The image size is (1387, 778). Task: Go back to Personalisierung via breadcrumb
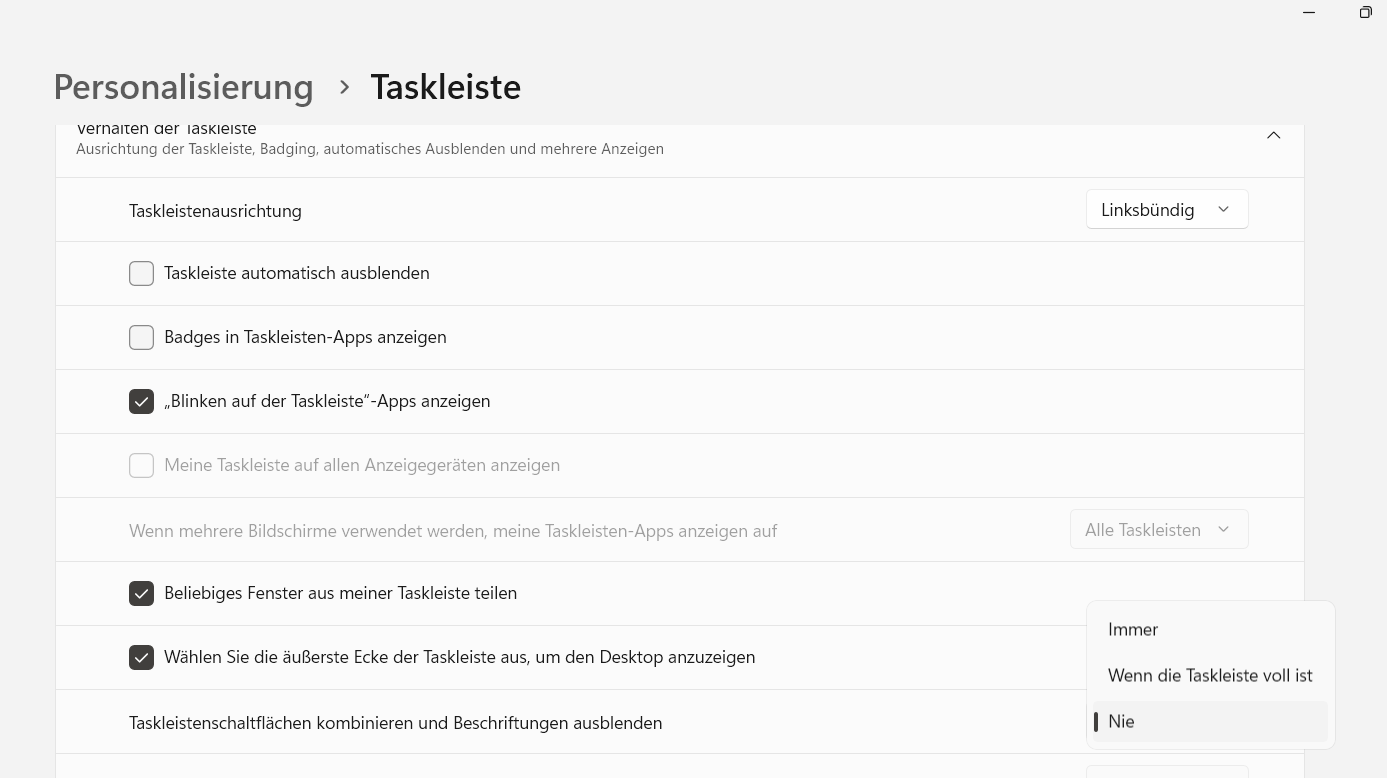coord(183,87)
